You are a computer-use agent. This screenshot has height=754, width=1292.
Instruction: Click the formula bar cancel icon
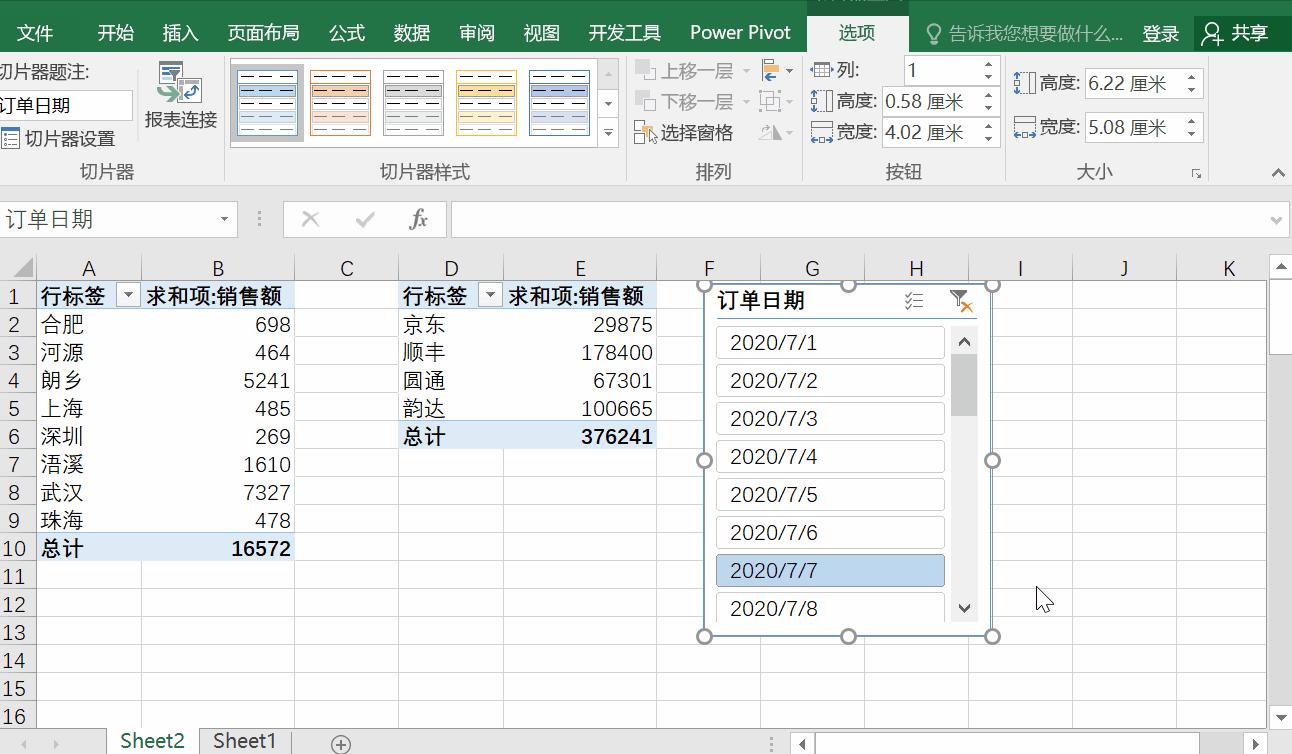point(311,220)
